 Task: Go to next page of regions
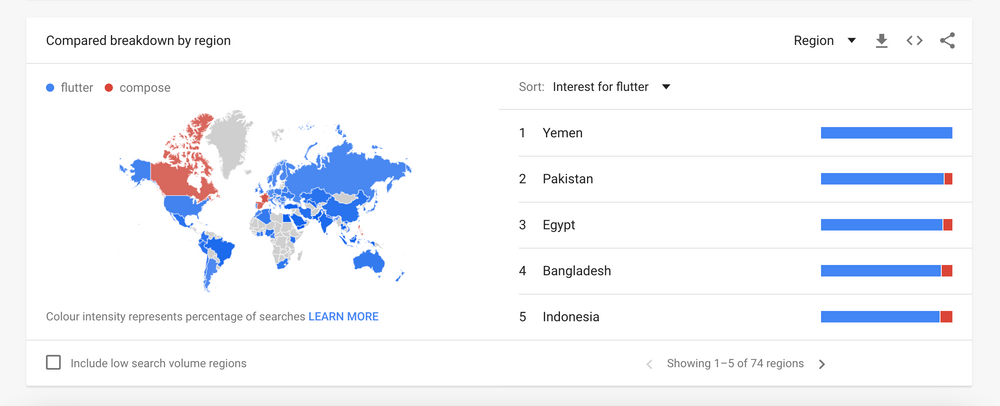[822, 364]
